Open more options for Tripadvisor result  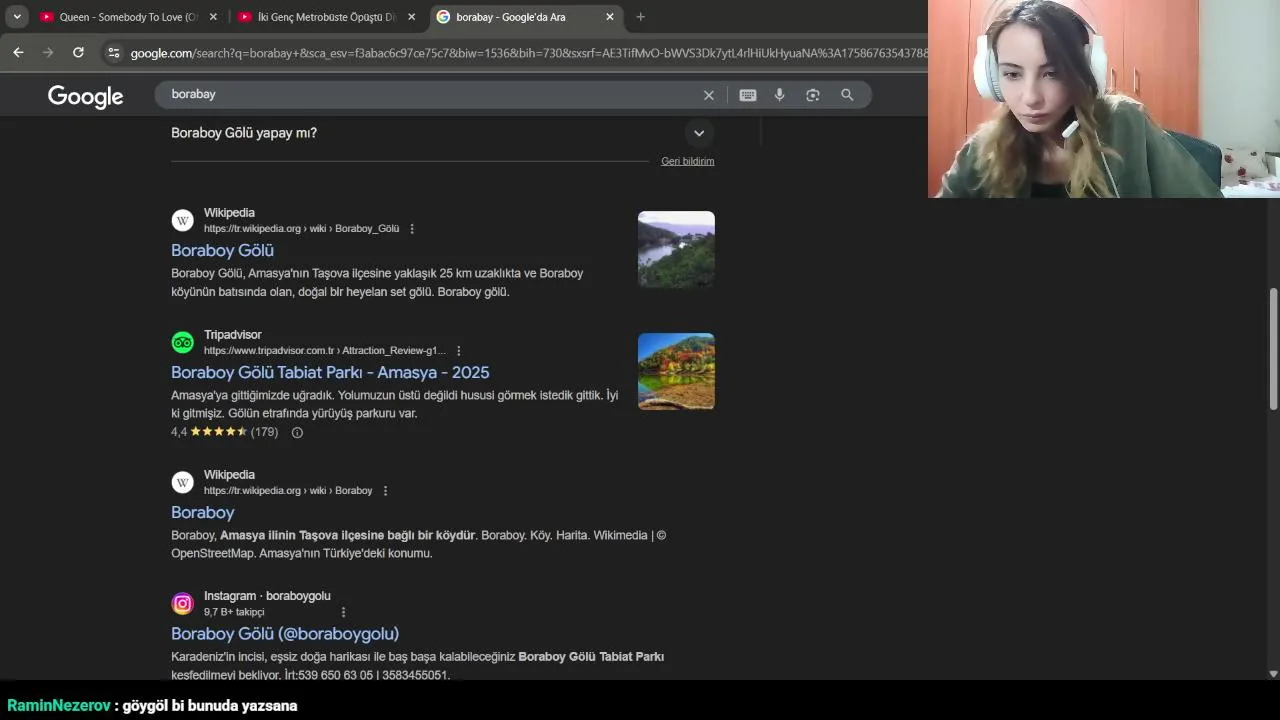pyautogui.click(x=459, y=351)
